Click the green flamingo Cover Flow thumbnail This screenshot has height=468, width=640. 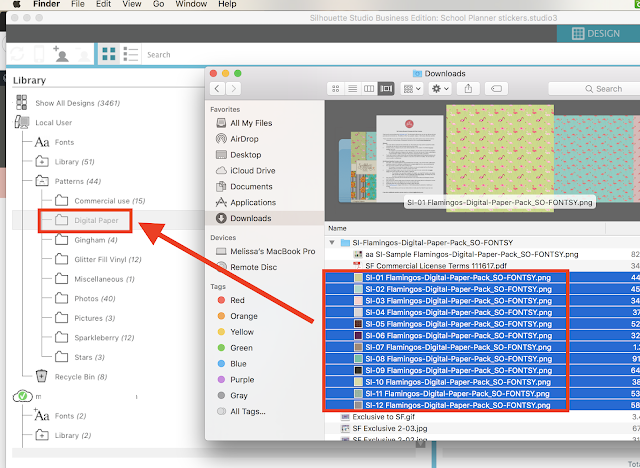pos(500,157)
